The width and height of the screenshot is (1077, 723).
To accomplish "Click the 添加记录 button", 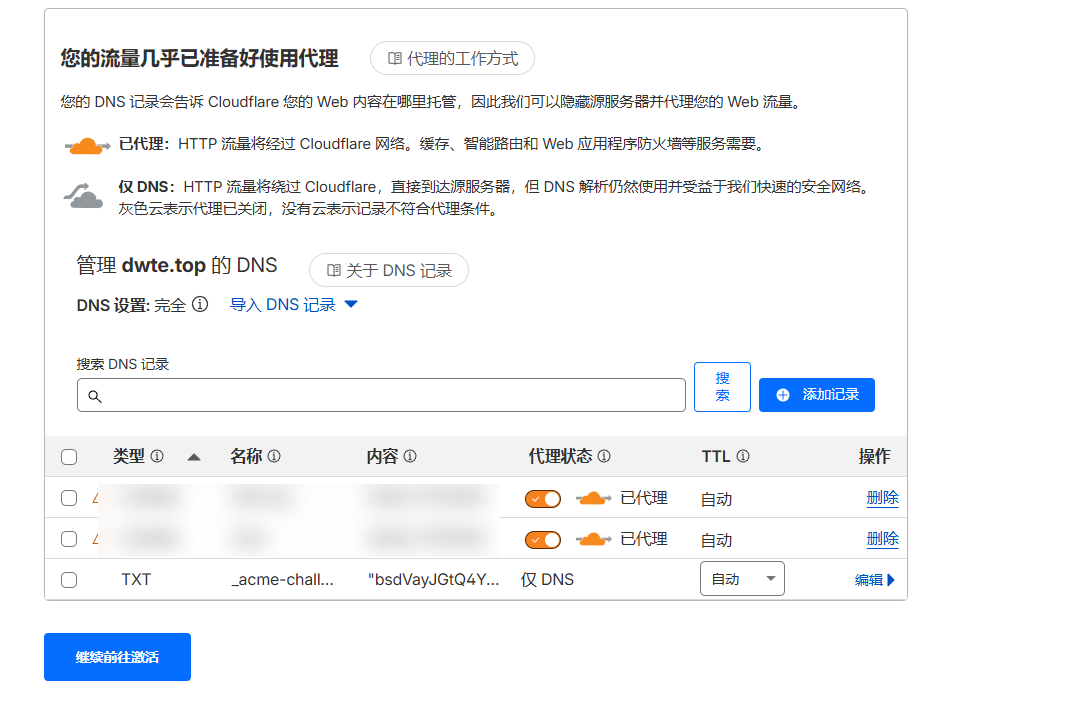I will click(817, 395).
